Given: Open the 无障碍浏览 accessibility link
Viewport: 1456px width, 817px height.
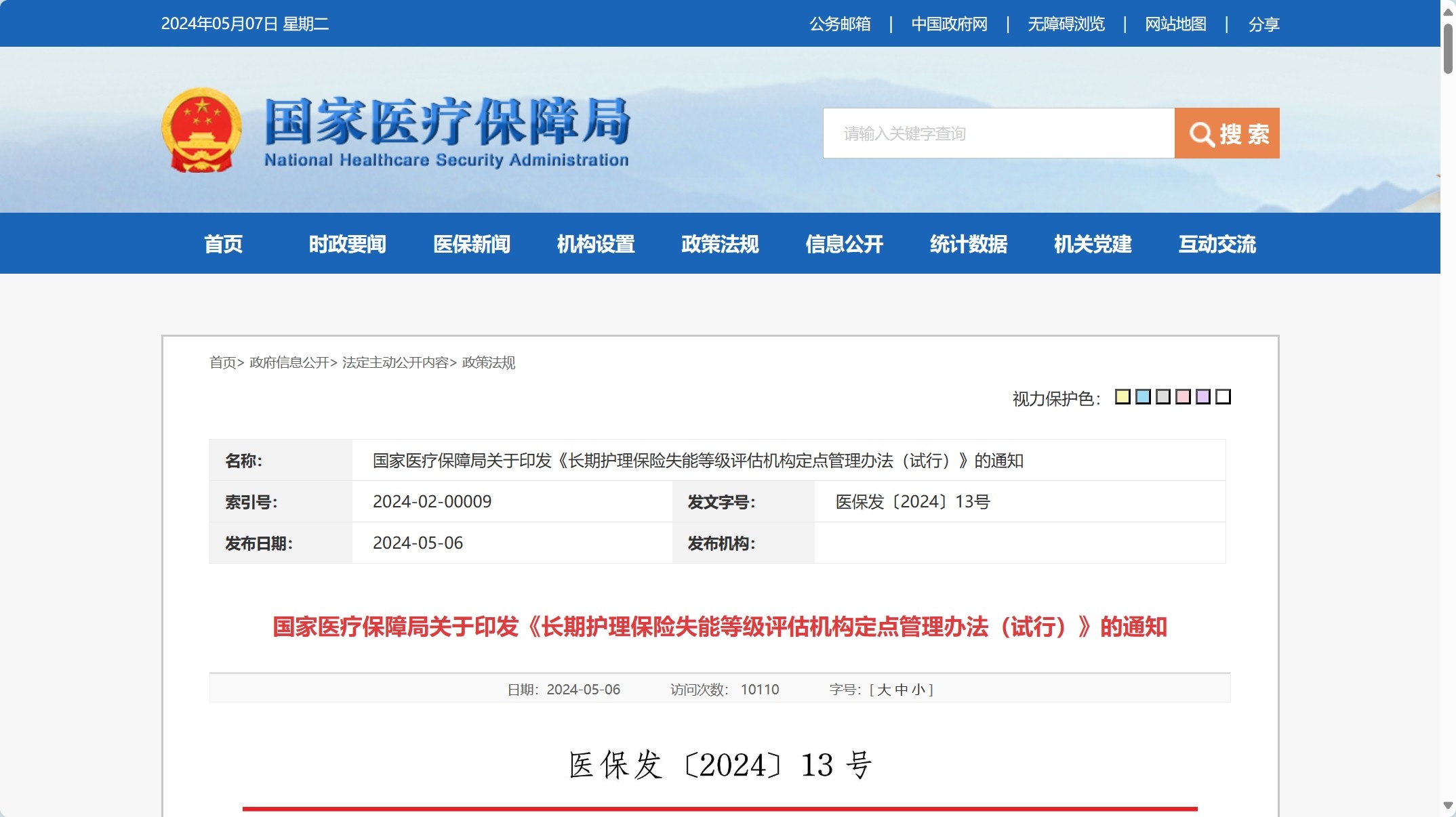Looking at the screenshot, I should (1066, 24).
